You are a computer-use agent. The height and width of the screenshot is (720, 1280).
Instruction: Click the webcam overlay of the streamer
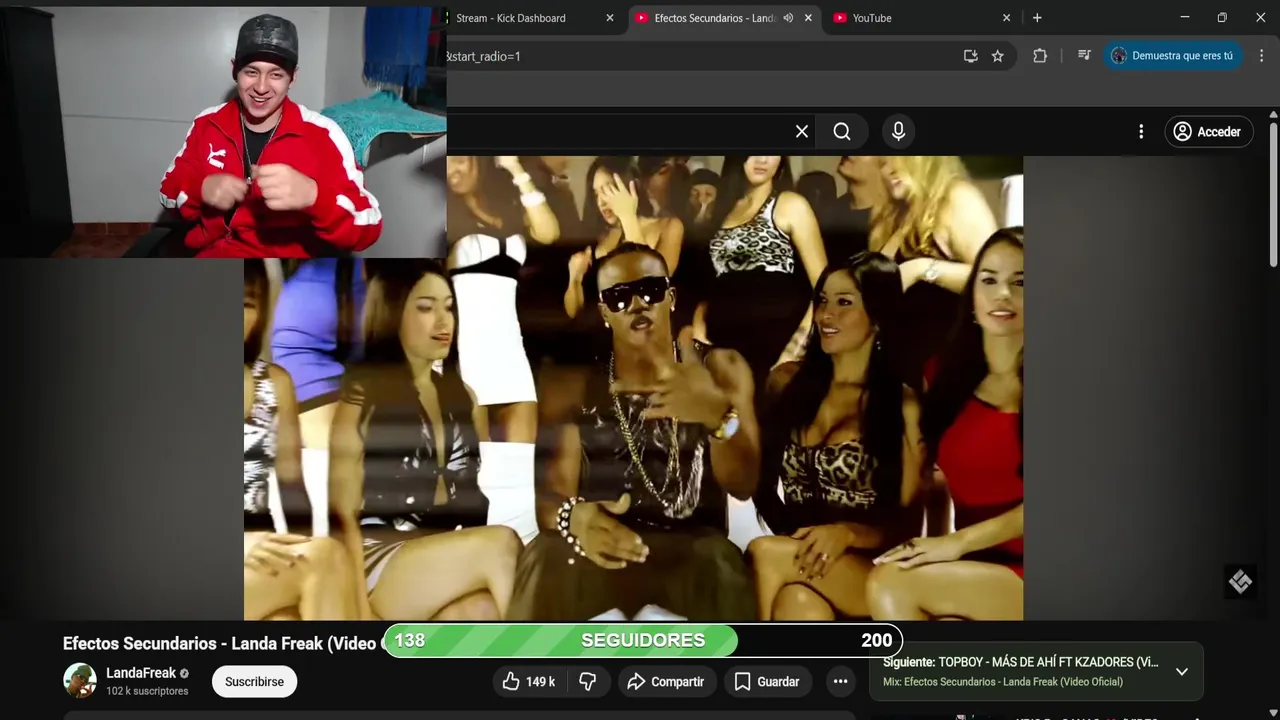click(x=223, y=130)
